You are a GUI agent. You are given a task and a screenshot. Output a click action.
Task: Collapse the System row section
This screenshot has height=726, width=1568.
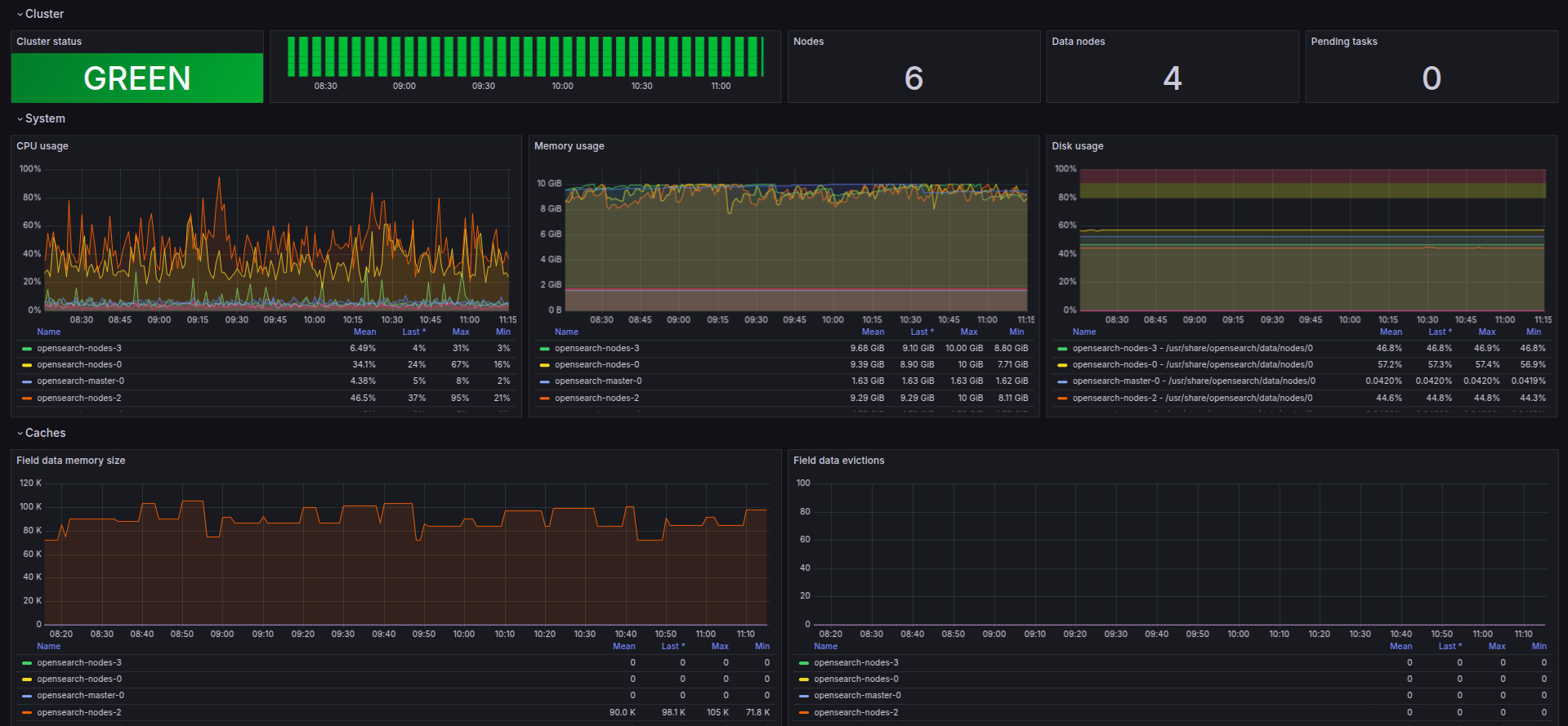point(44,118)
